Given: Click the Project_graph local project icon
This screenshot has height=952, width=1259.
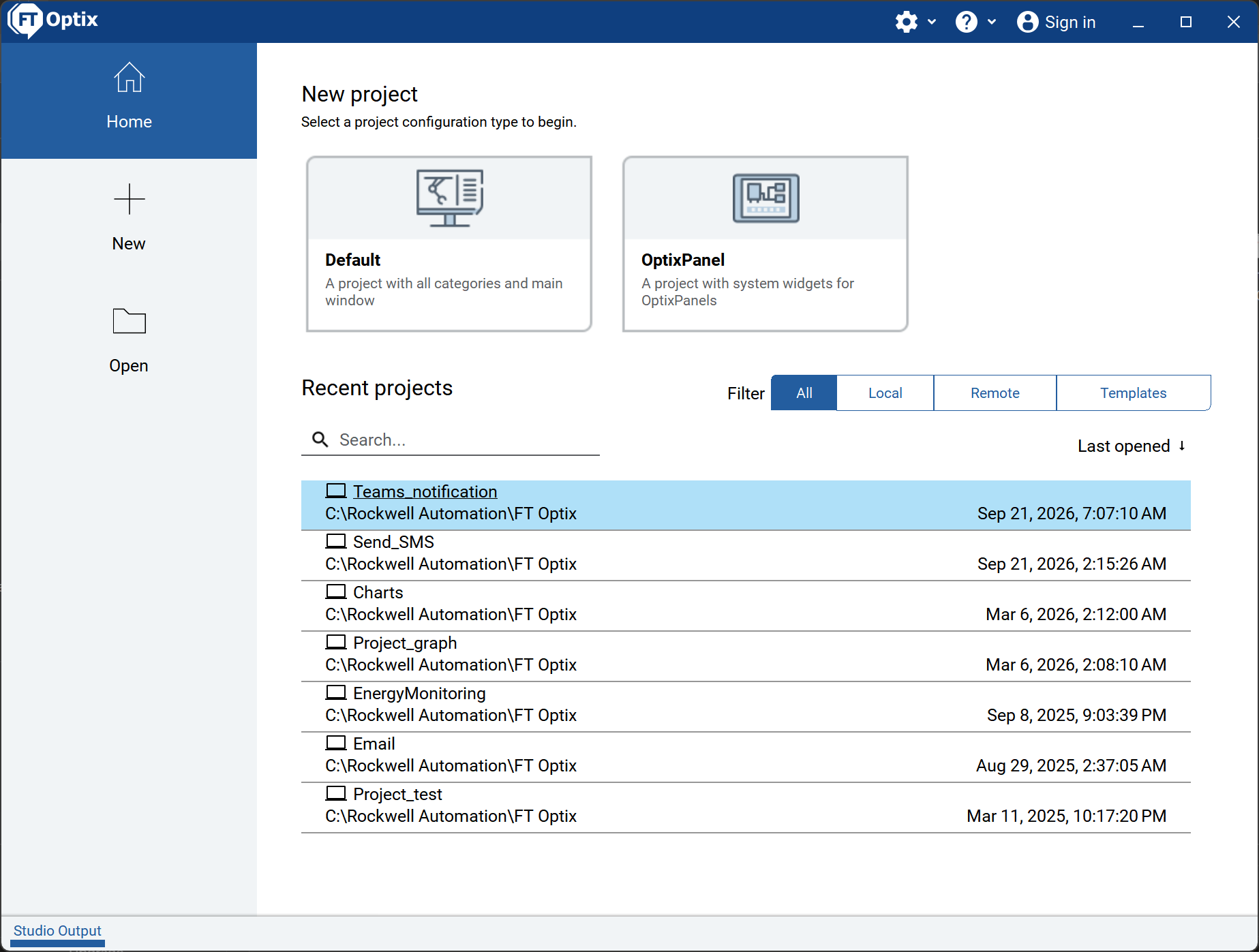Looking at the screenshot, I should [335, 642].
